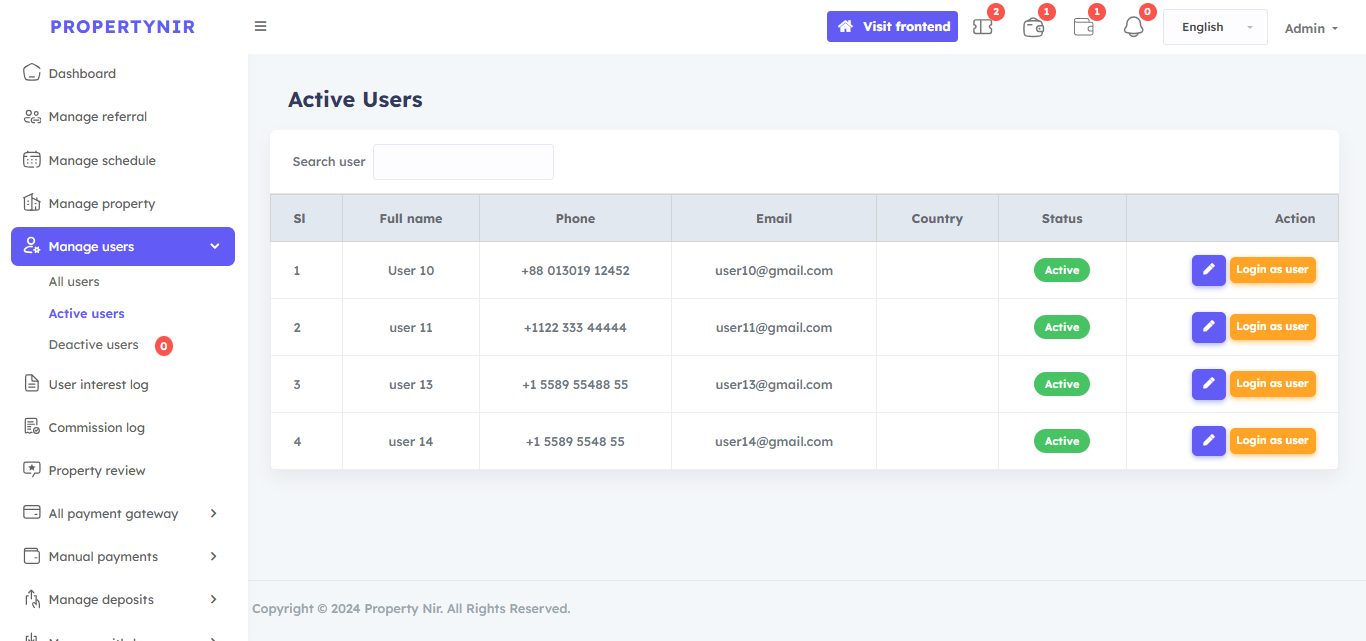Click Login as user for user 13
The height and width of the screenshot is (641, 1366).
tap(1272, 384)
